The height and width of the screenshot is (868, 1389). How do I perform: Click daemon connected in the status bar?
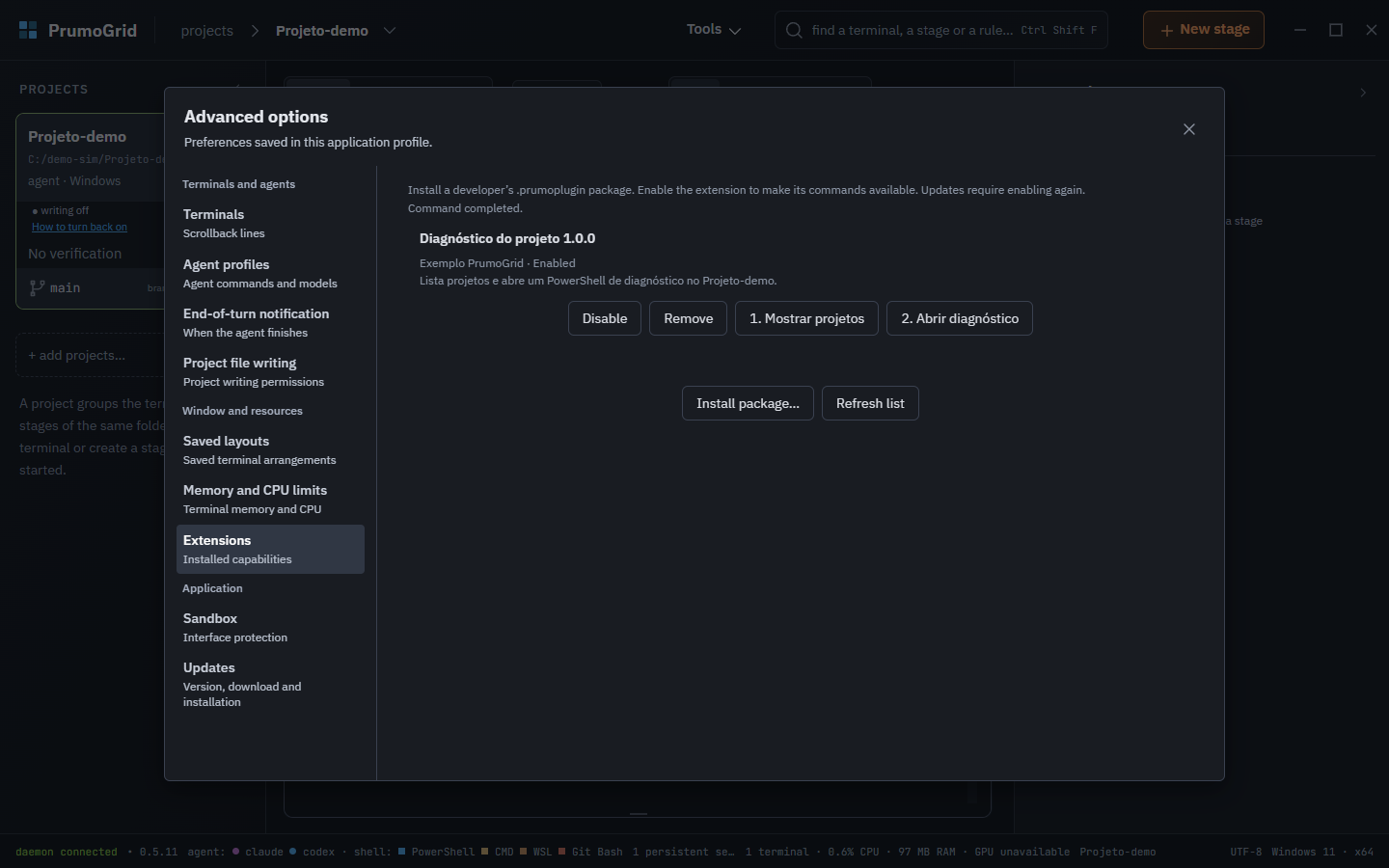coord(67,852)
